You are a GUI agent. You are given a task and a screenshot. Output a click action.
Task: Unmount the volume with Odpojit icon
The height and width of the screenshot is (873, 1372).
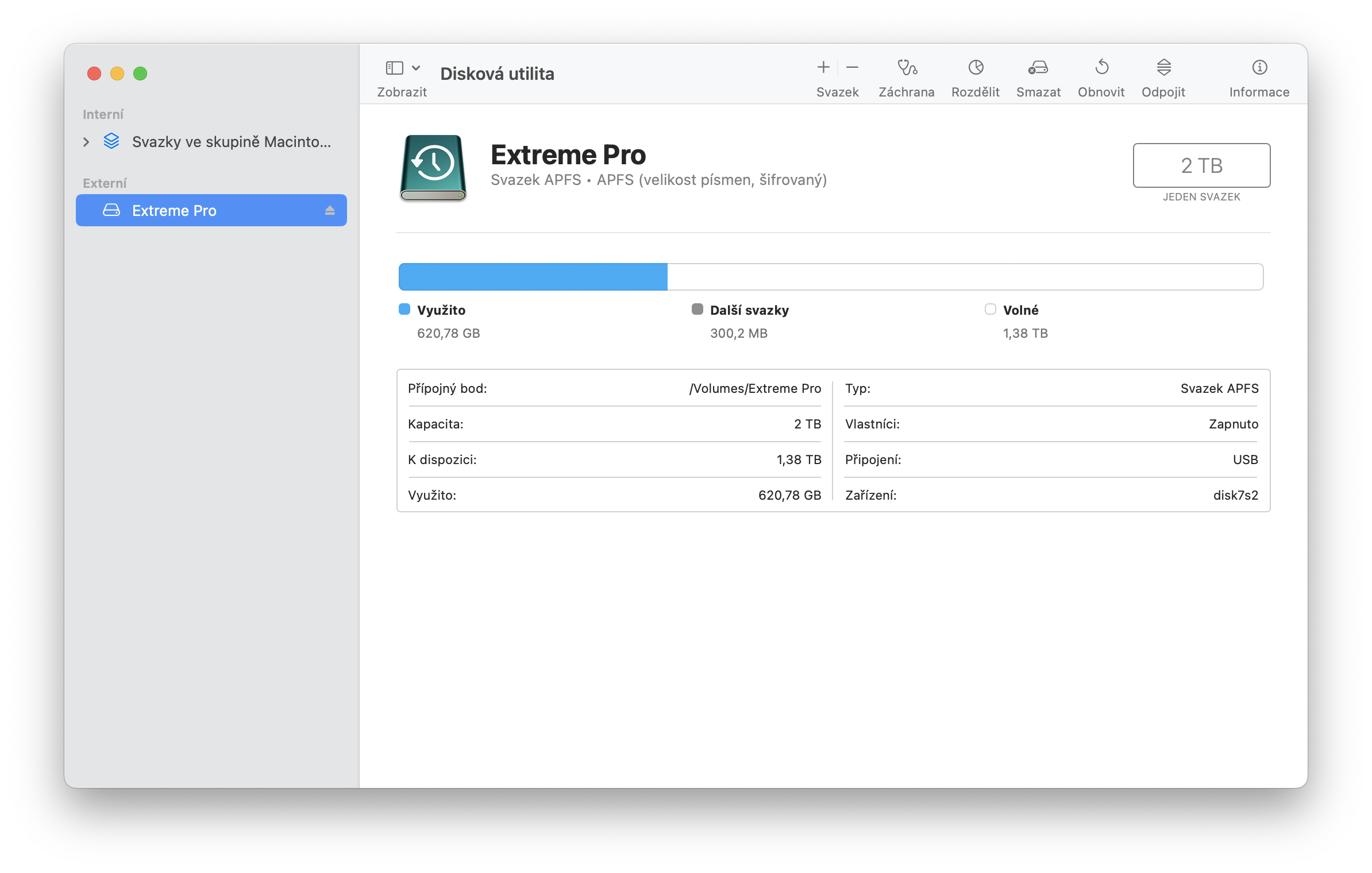pyautogui.click(x=1163, y=67)
